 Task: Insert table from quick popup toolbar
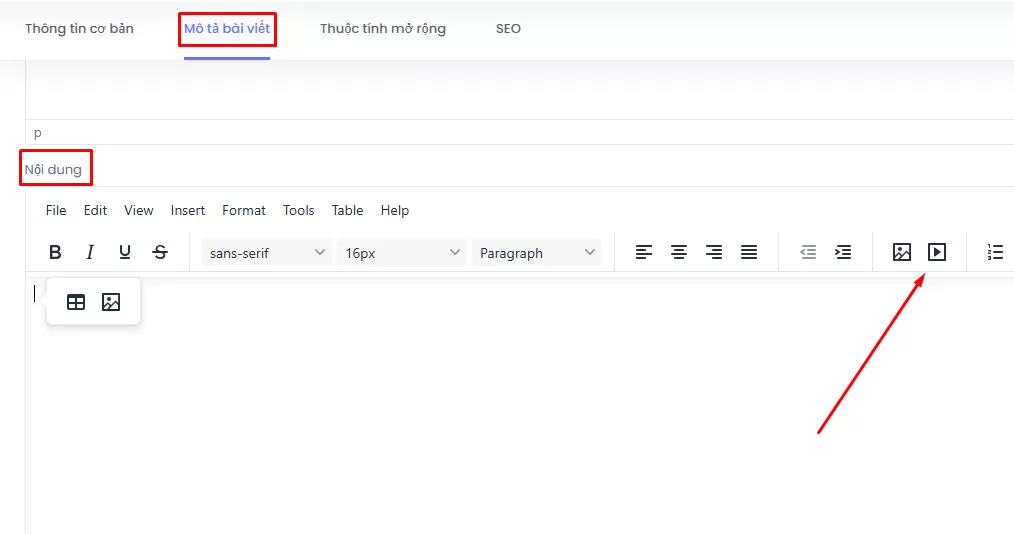[76, 302]
